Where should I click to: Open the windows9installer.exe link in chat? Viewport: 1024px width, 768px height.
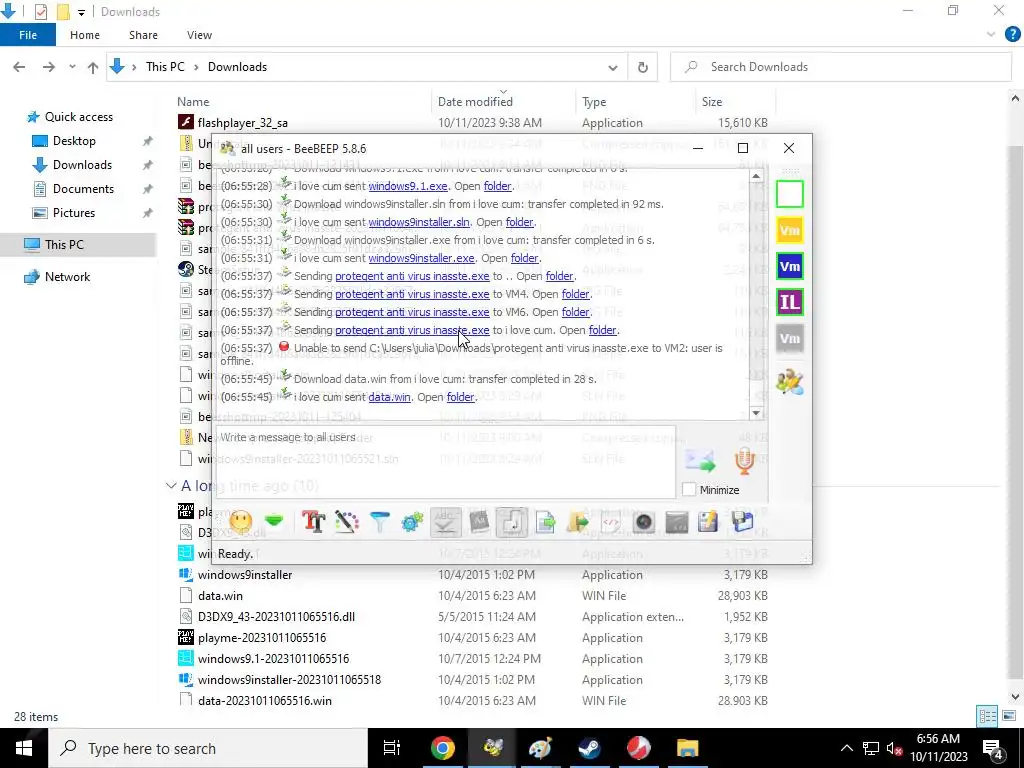point(421,258)
